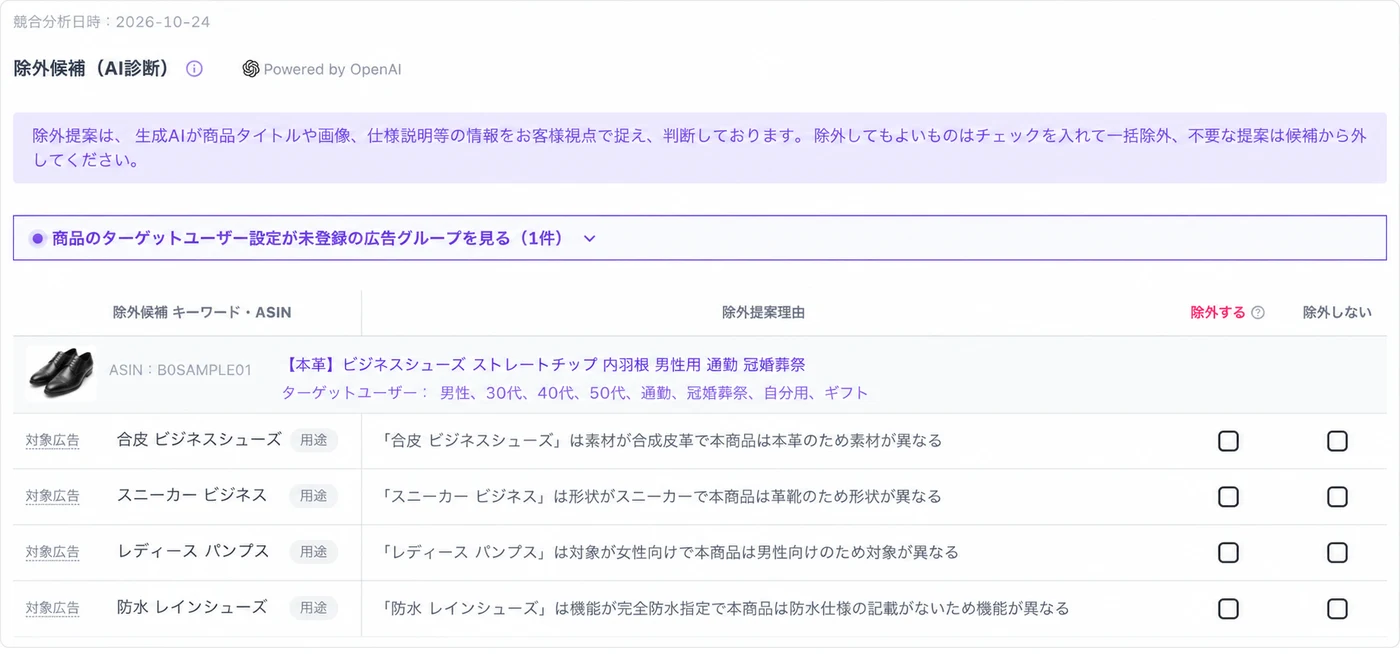The height and width of the screenshot is (654, 1400).
Task: Check 除外する for レディース パンプス
Action: (1228, 553)
